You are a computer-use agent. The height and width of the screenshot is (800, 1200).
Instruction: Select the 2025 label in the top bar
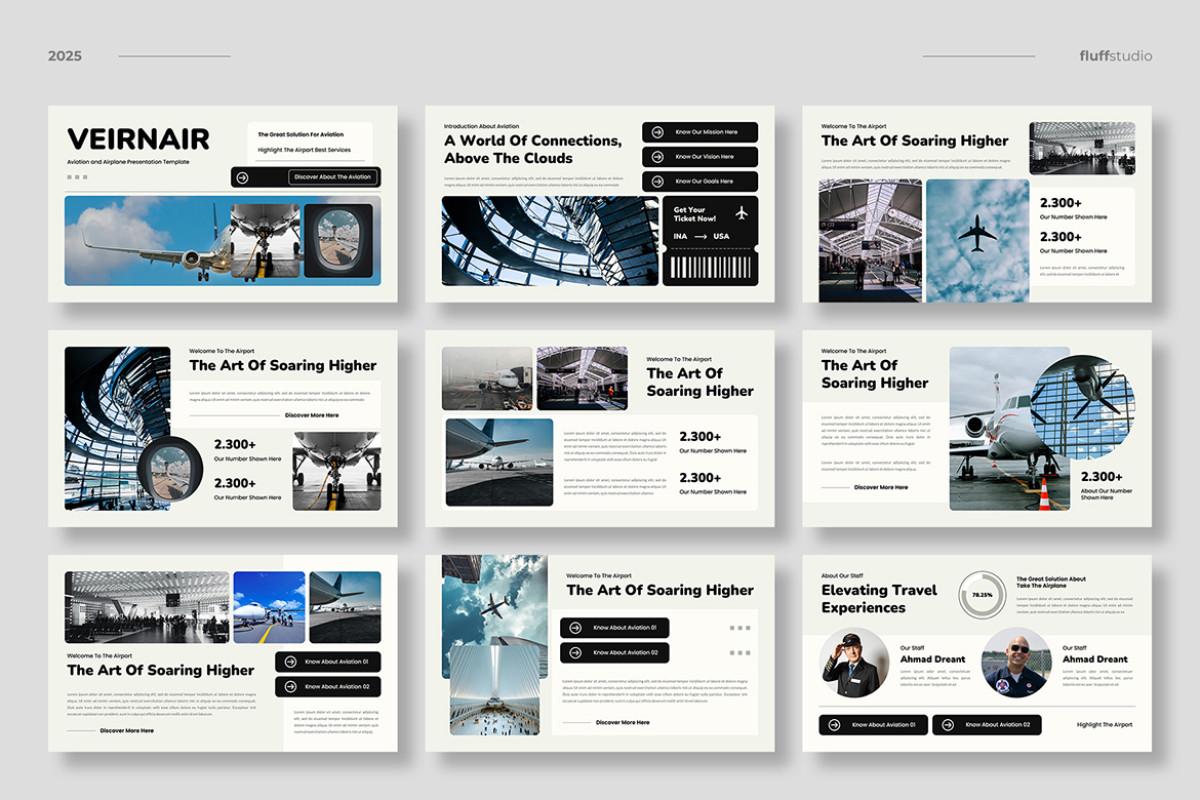63,55
